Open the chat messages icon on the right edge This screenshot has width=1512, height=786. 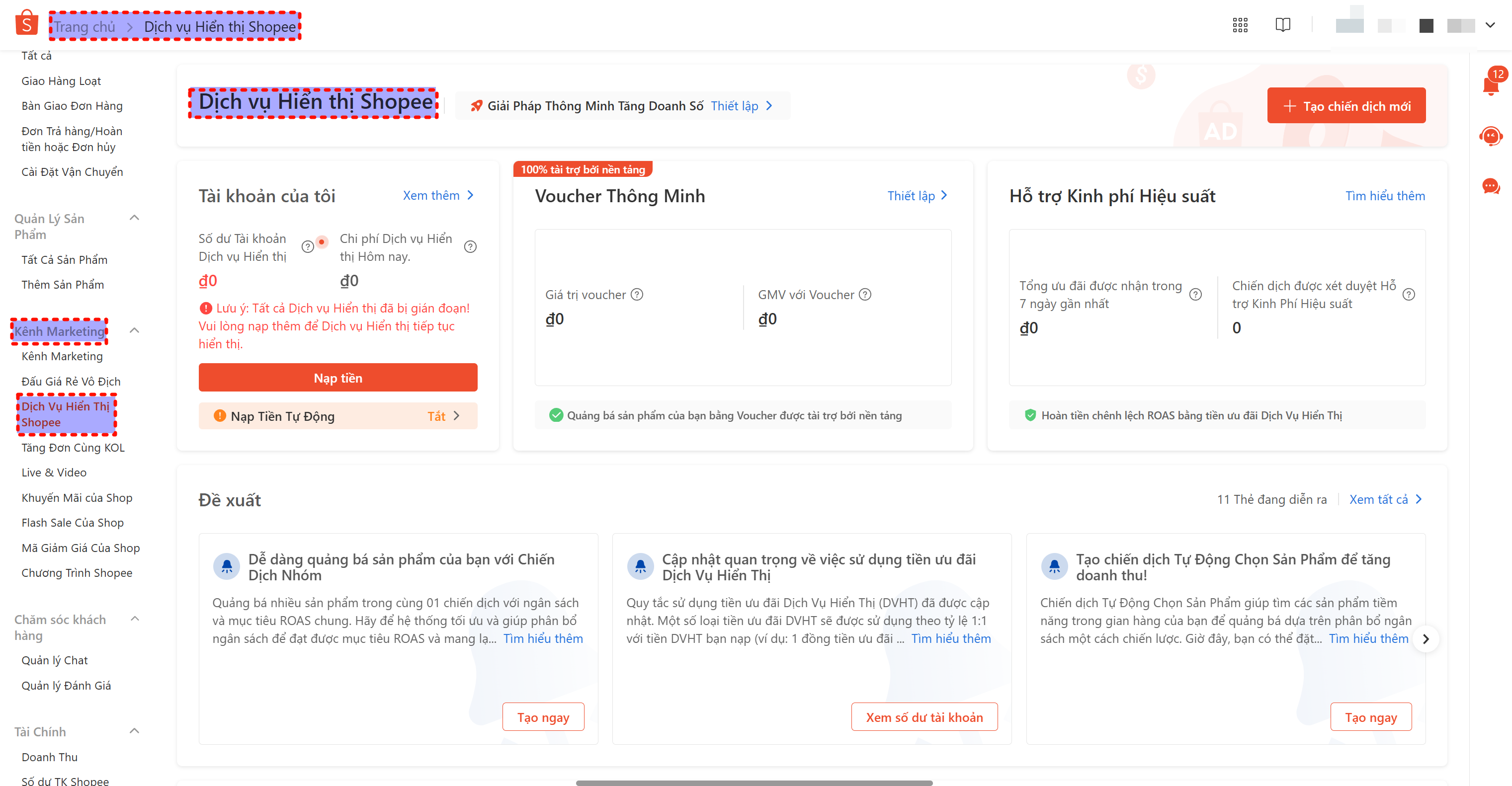coord(1492,186)
